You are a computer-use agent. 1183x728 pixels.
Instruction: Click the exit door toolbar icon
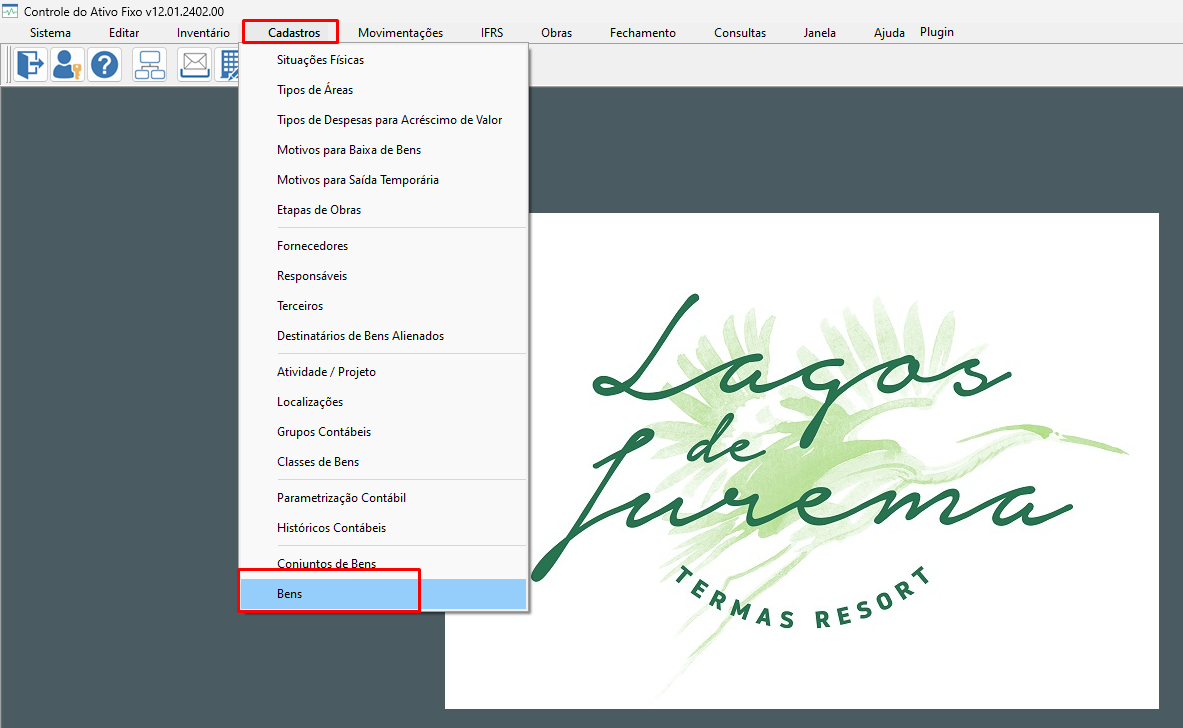pyautogui.click(x=30, y=64)
